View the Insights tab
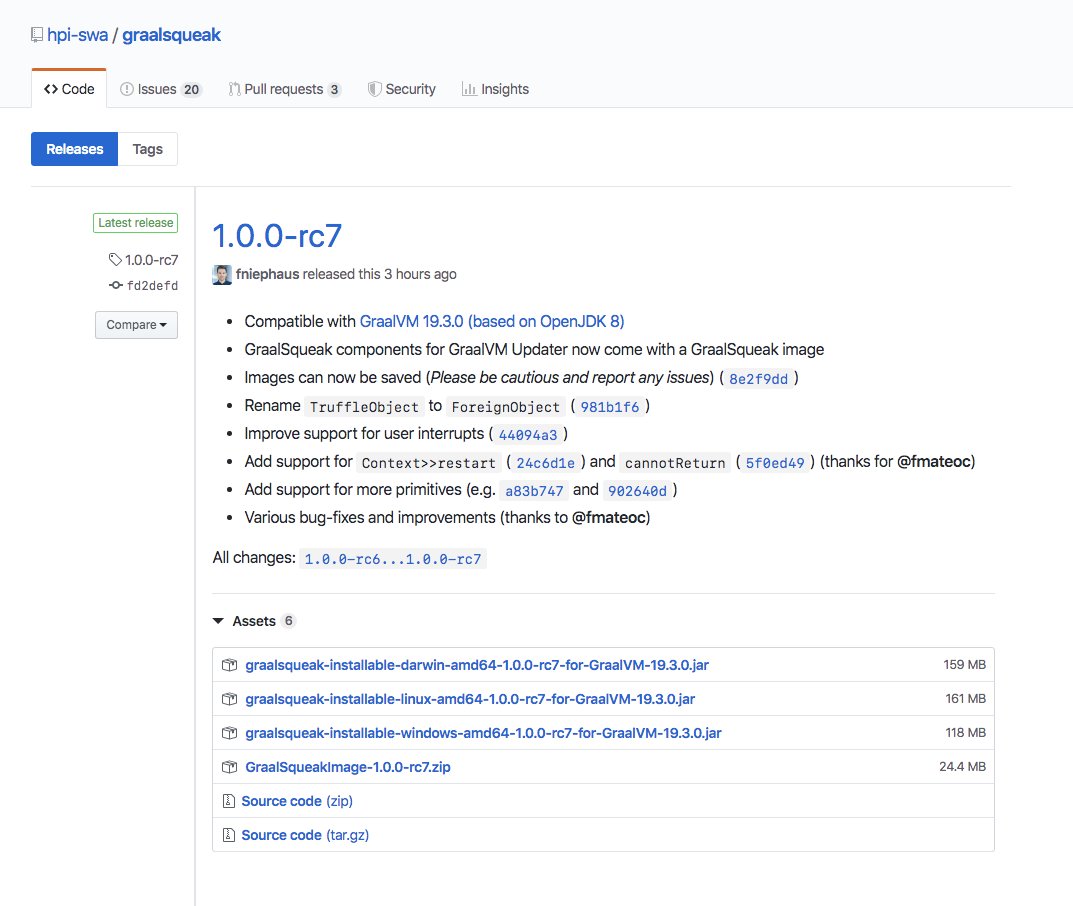The width and height of the screenshot is (1073, 906). [495, 89]
